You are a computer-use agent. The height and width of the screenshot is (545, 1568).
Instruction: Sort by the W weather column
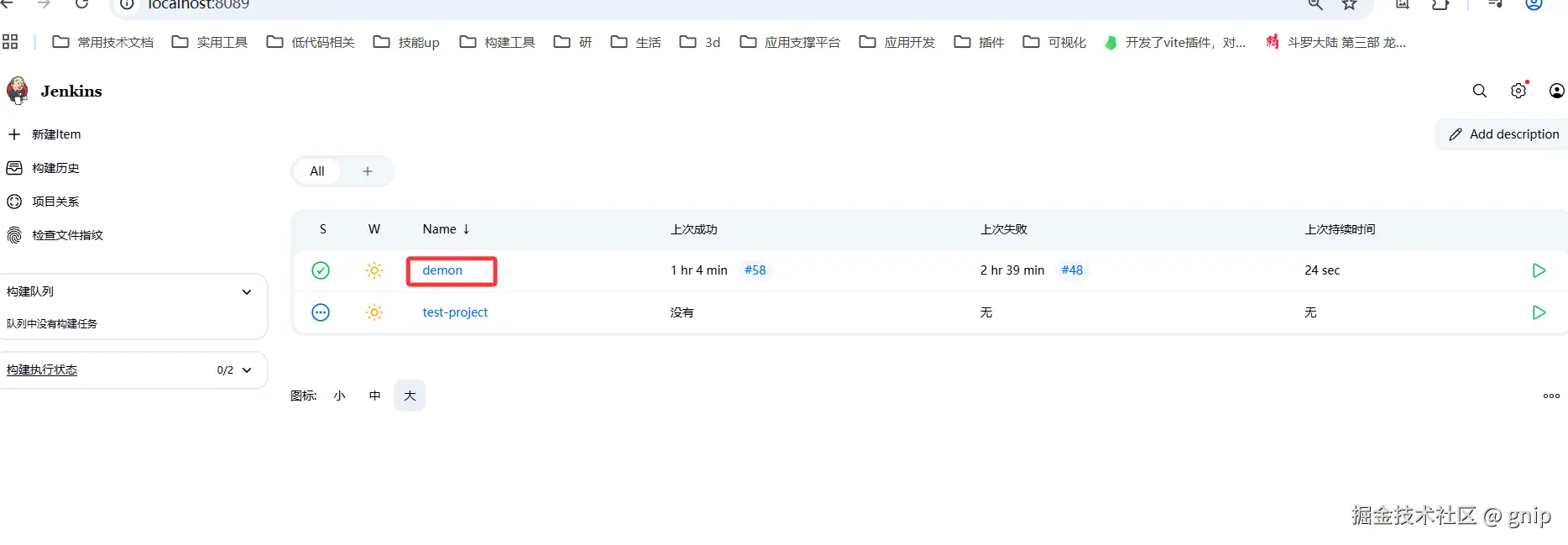pyautogui.click(x=374, y=229)
